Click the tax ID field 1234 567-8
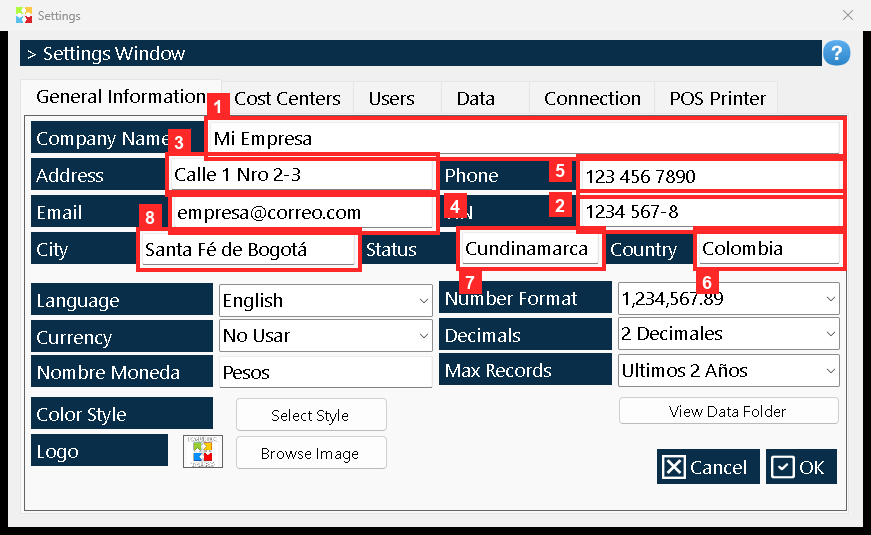Screen dimensions: 871x535 click(x=710, y=212)
